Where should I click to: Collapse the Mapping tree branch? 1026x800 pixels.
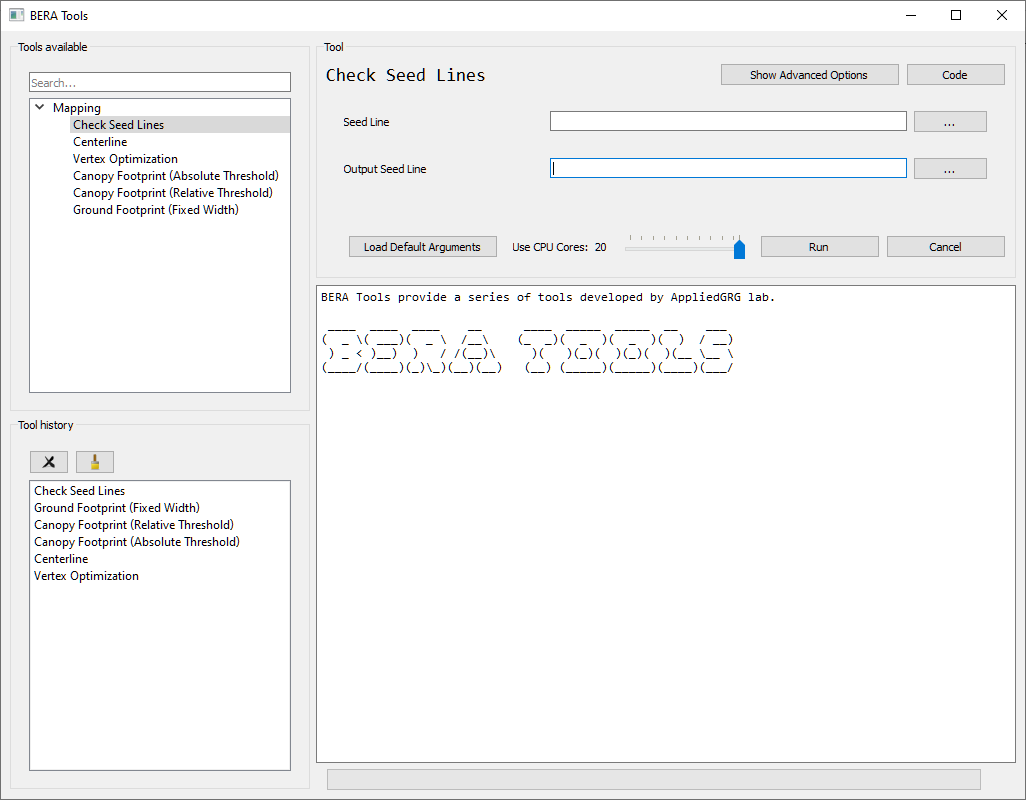[39, 107]
